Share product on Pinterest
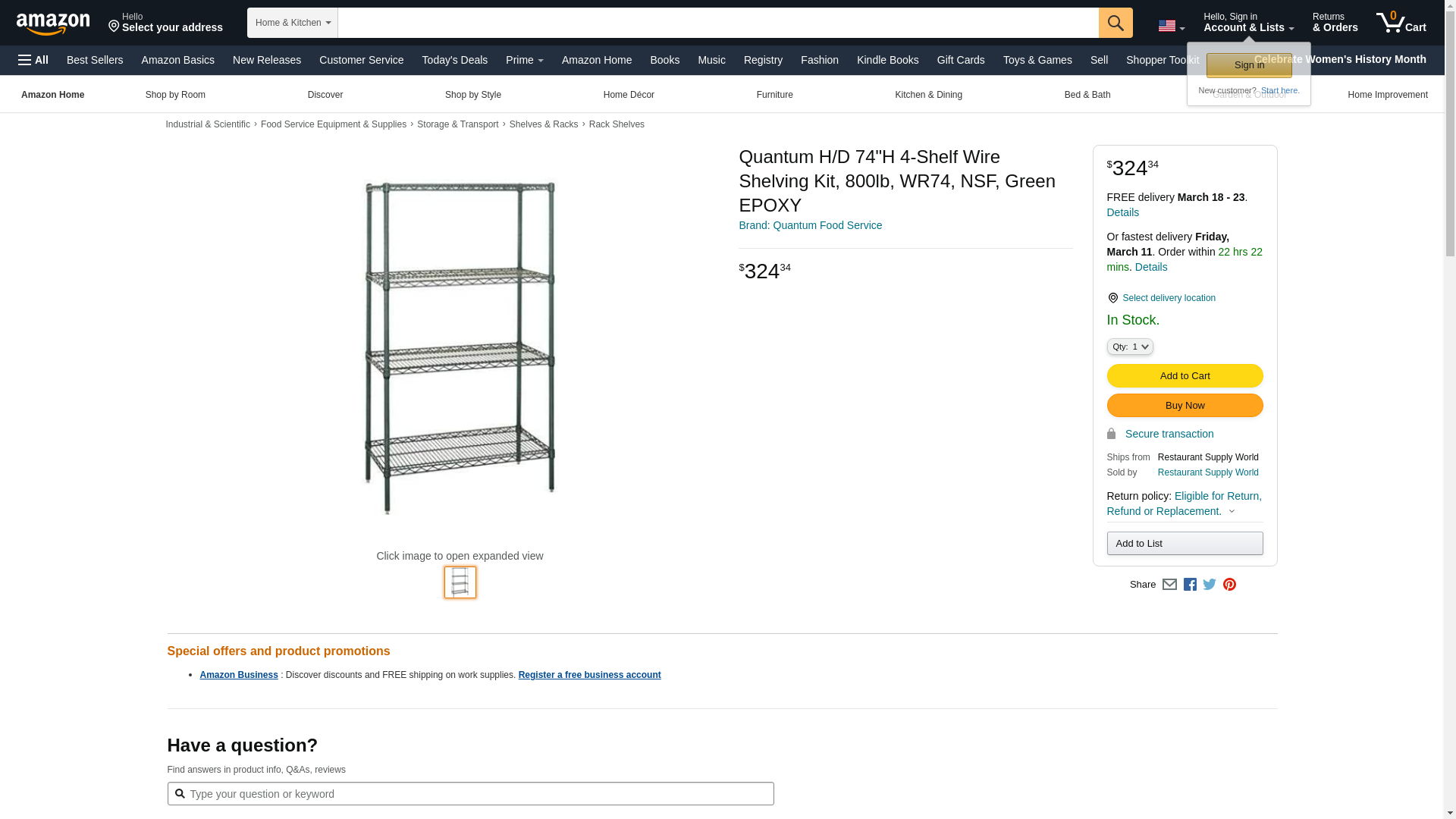This screenshot has width=1456, height=819. [x=1229, y=585]
